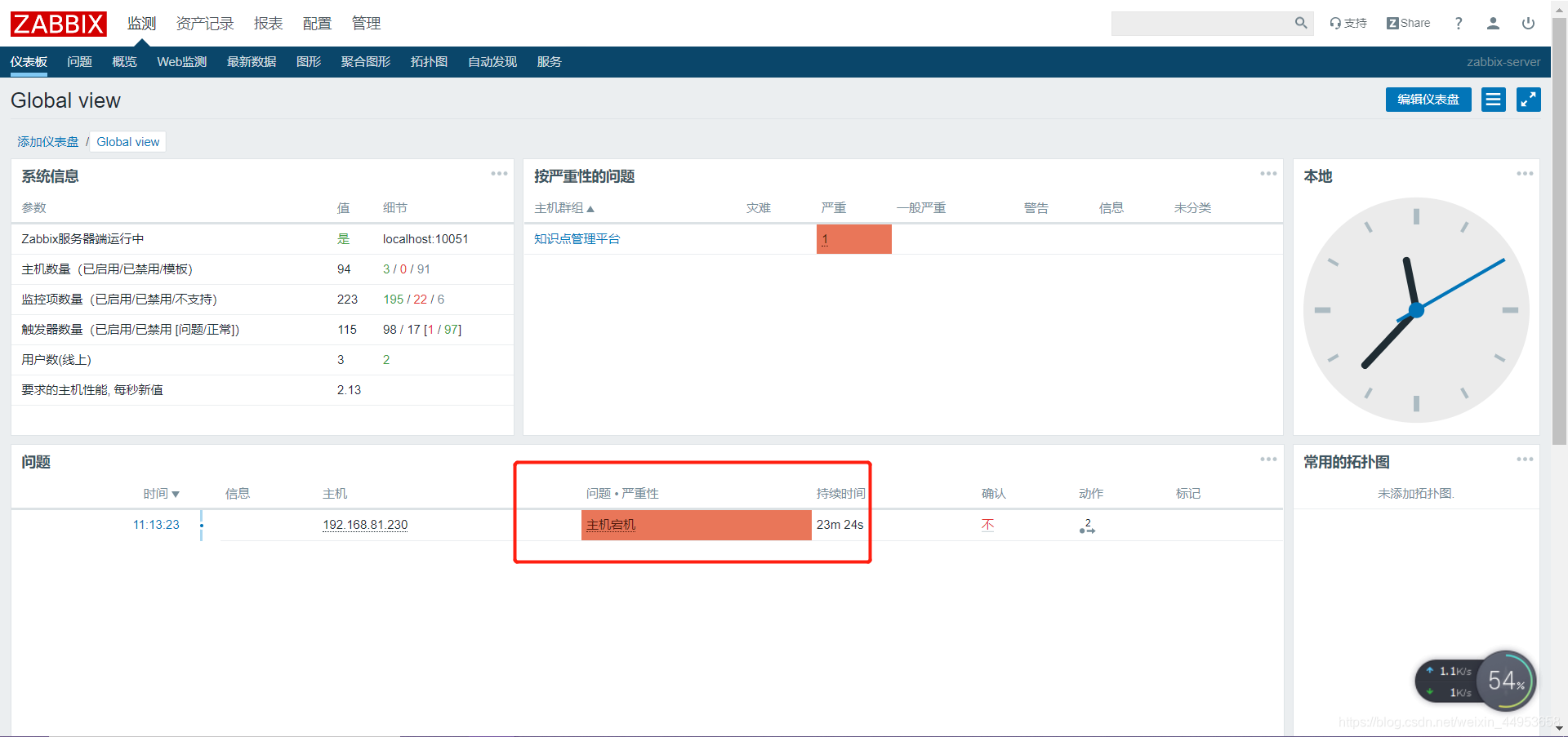The image size is (1568, 737).
Task: Open the 监测 top menu
Action: pos(141,24)
